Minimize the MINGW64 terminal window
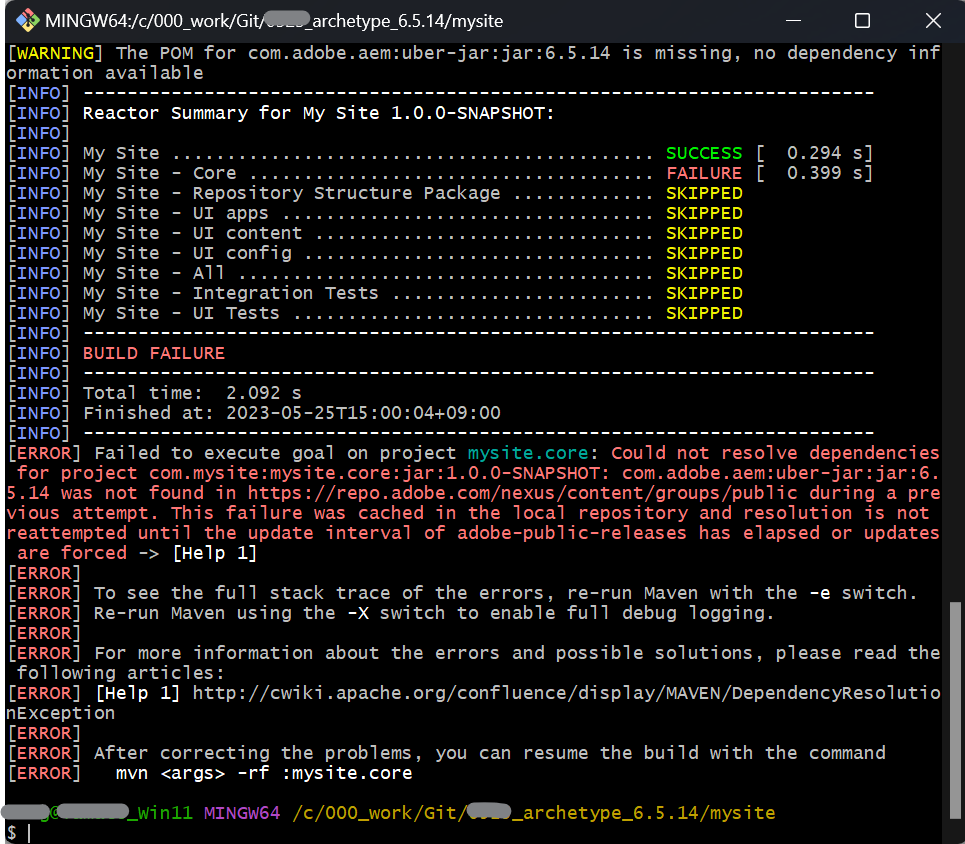Image resolution: width=965 pixels, height=844 pixels. 793,20
